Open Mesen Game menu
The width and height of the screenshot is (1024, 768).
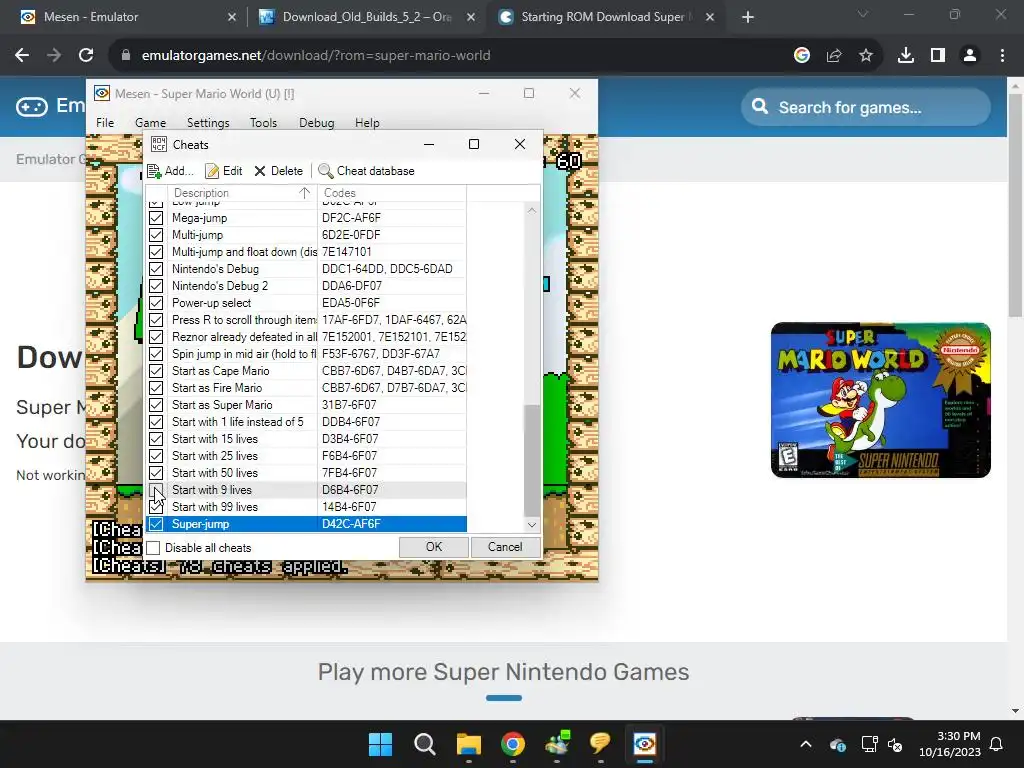pyautogui.click(x=150, y=123)
